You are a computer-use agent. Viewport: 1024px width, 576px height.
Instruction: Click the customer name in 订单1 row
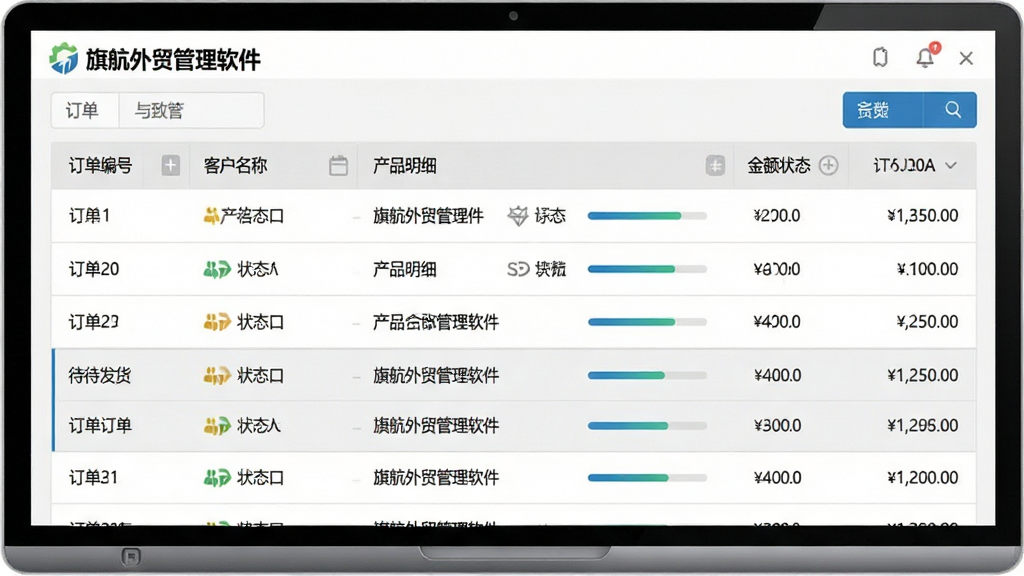pyautogui.click(x=252, y=216)
